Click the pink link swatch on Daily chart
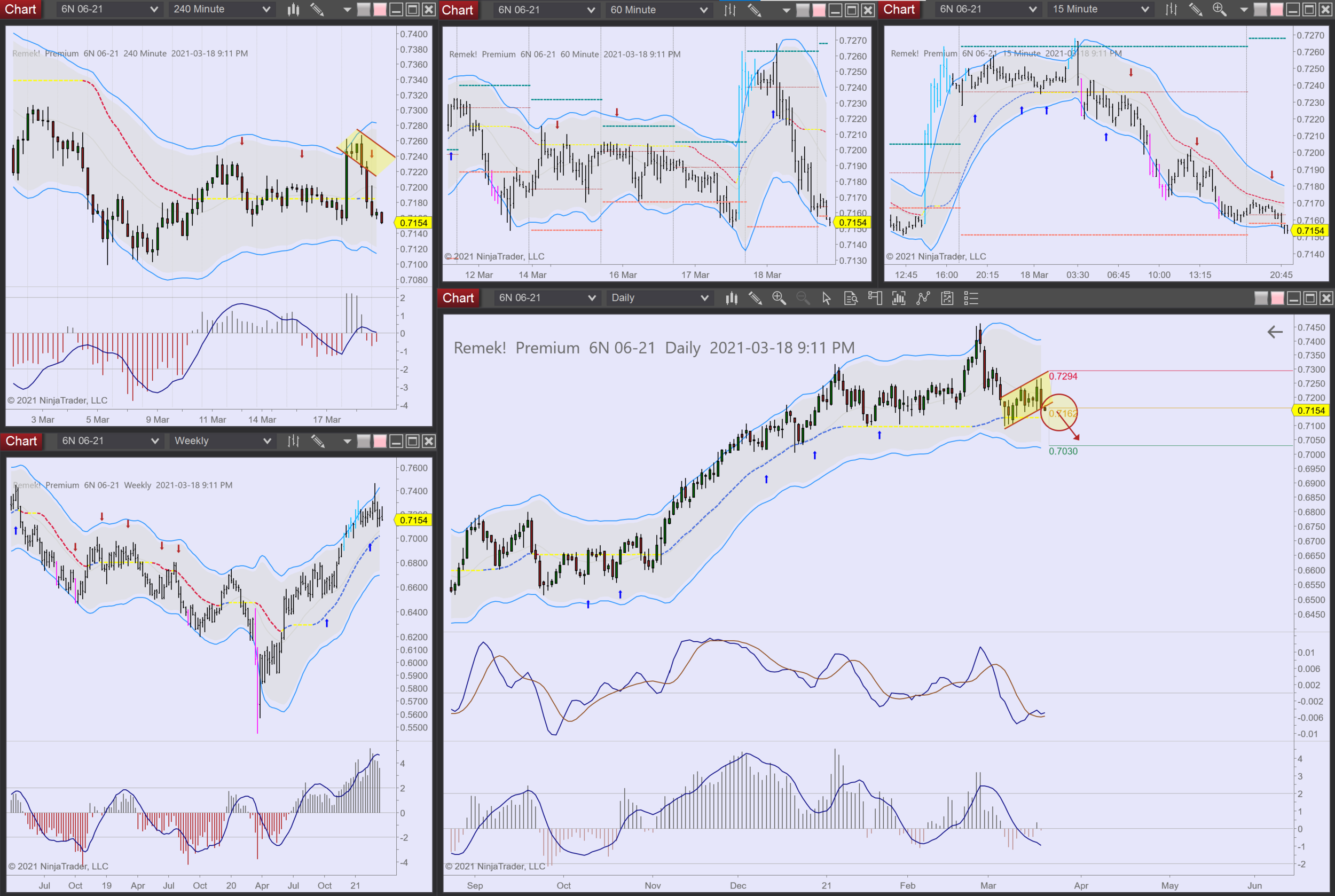The width and height of the screenshot is (1335, 896). pos(1277,298)
